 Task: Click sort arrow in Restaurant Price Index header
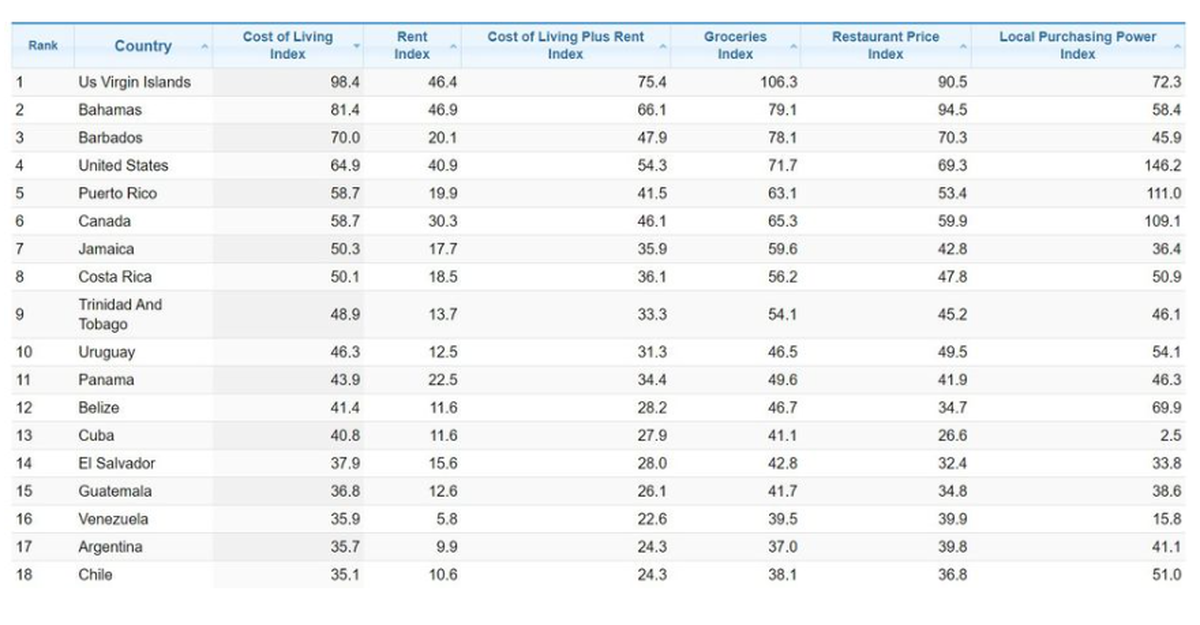963,47
